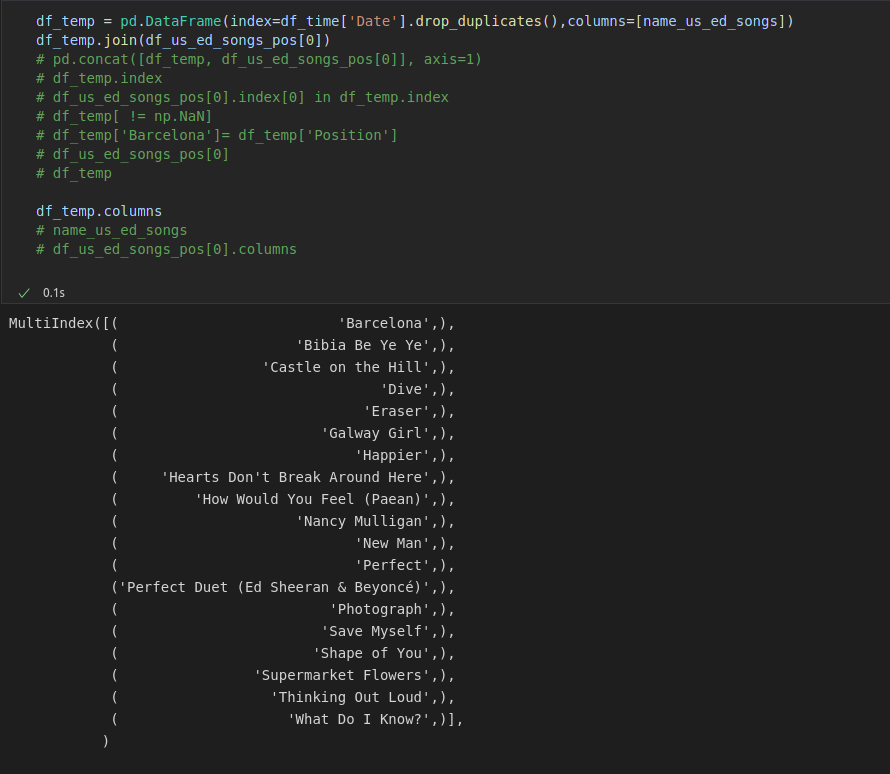Click the '# df_temp.index' comment line
The image size is (890, 774).
(99, 78)
